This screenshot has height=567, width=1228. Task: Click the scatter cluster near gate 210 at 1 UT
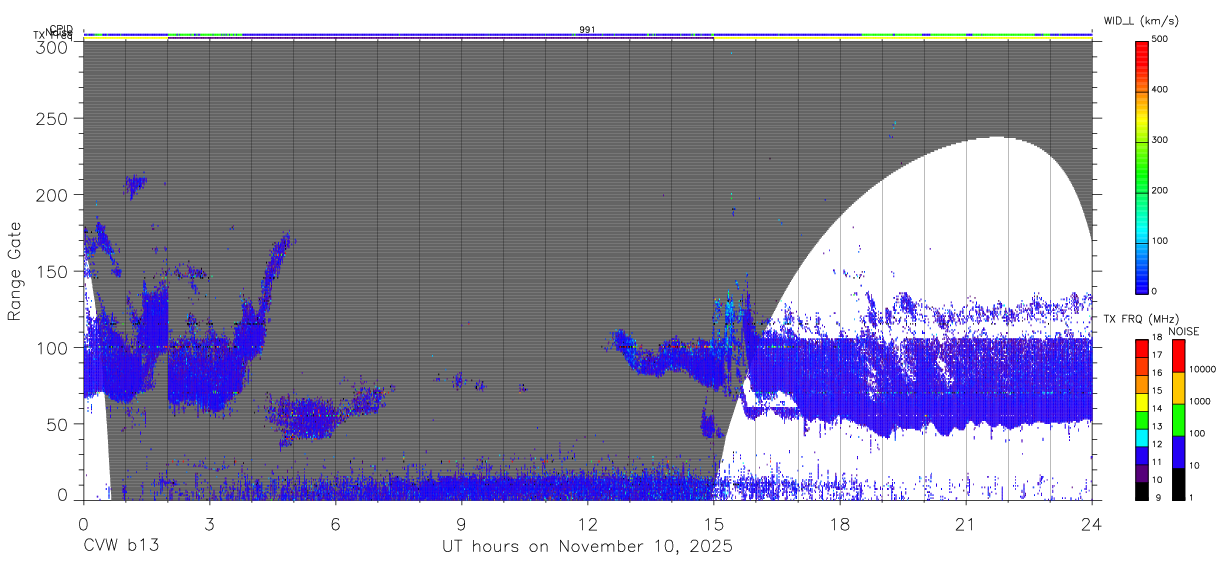(x=134, y=185)
